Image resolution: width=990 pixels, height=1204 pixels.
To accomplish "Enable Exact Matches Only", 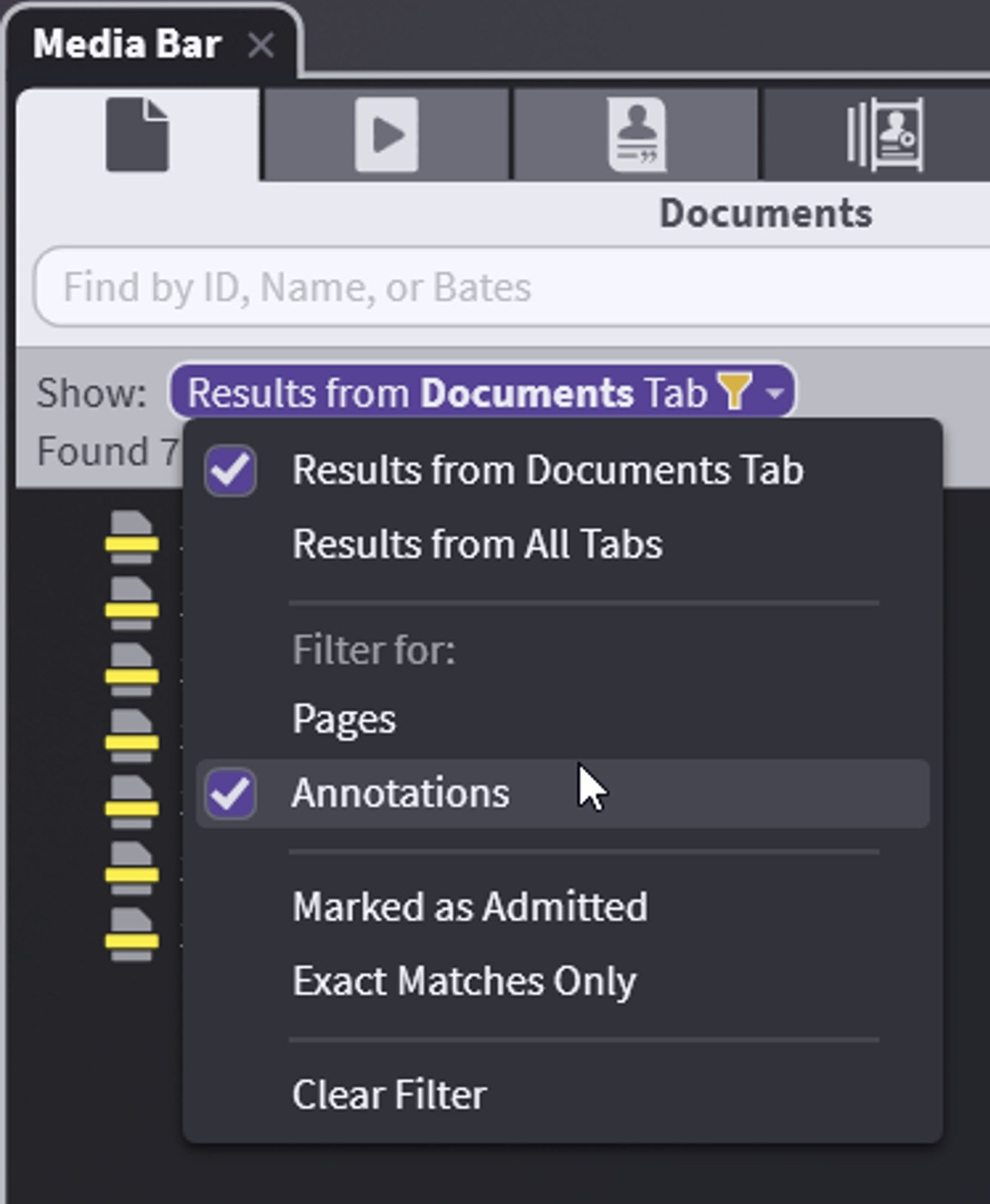I will tap(464, 981).
